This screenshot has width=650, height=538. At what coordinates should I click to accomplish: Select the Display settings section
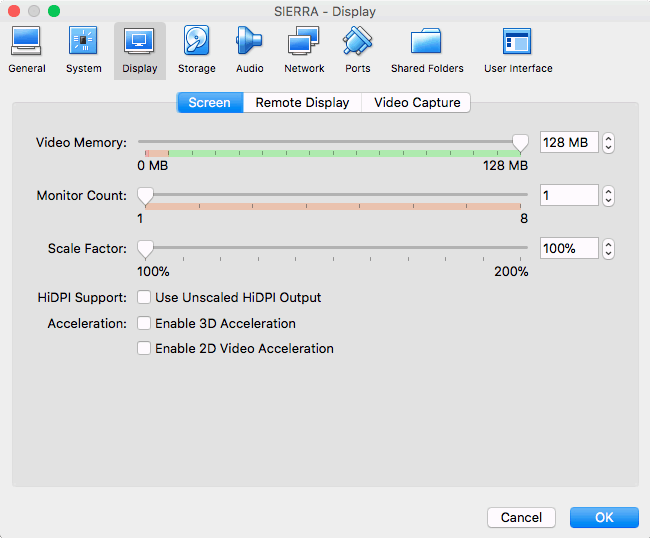pos(140,51)
